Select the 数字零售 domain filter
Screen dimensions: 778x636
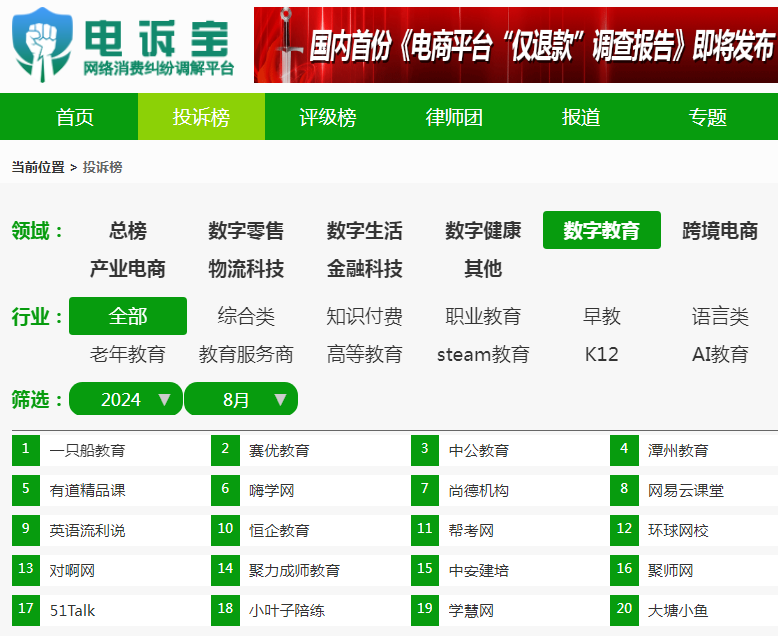pyautogui.click(x=246, y=231)
